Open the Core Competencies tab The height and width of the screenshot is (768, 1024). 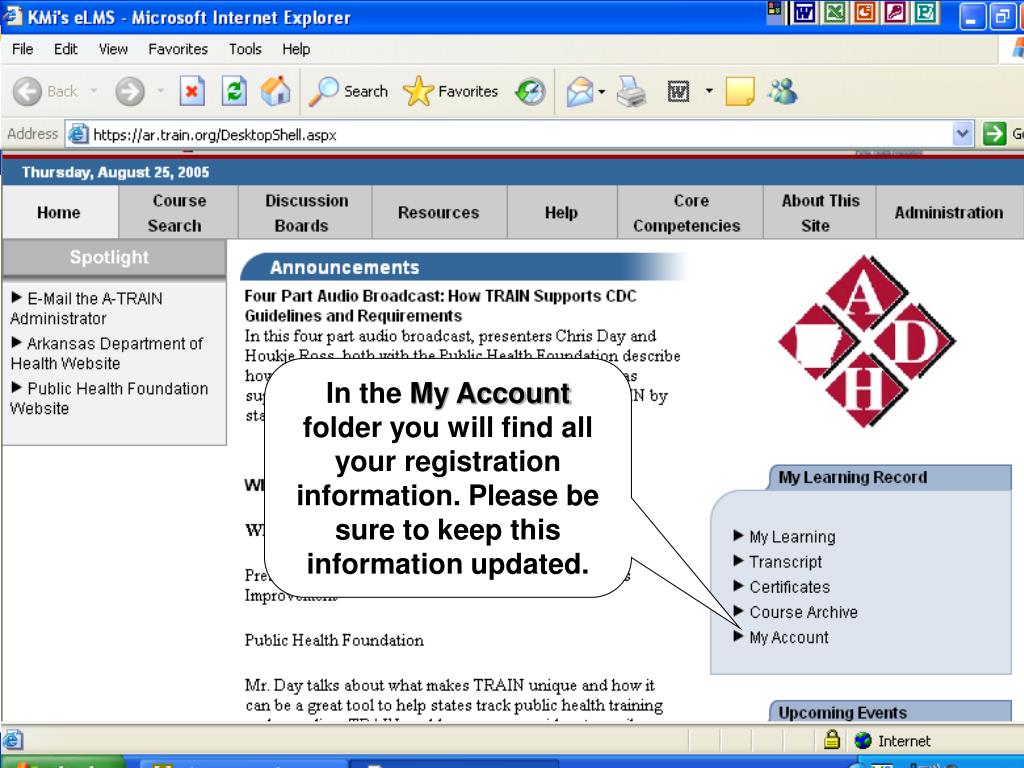point(690,212)
